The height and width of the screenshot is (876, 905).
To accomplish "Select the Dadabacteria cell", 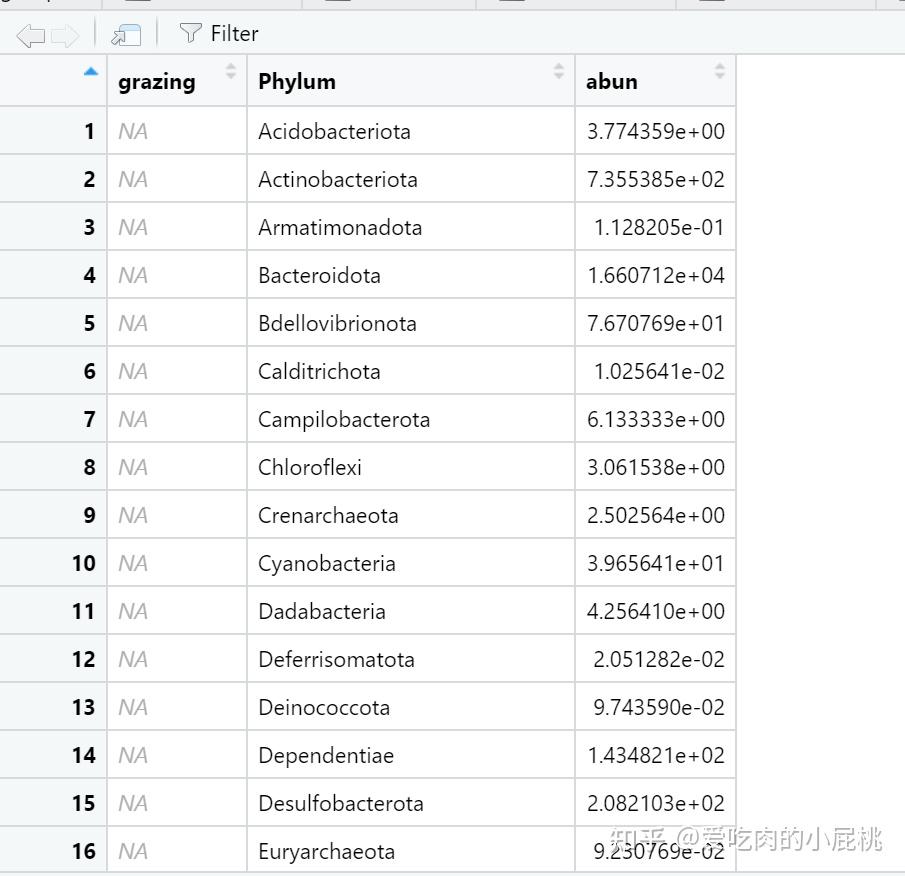I will point(411,611).
